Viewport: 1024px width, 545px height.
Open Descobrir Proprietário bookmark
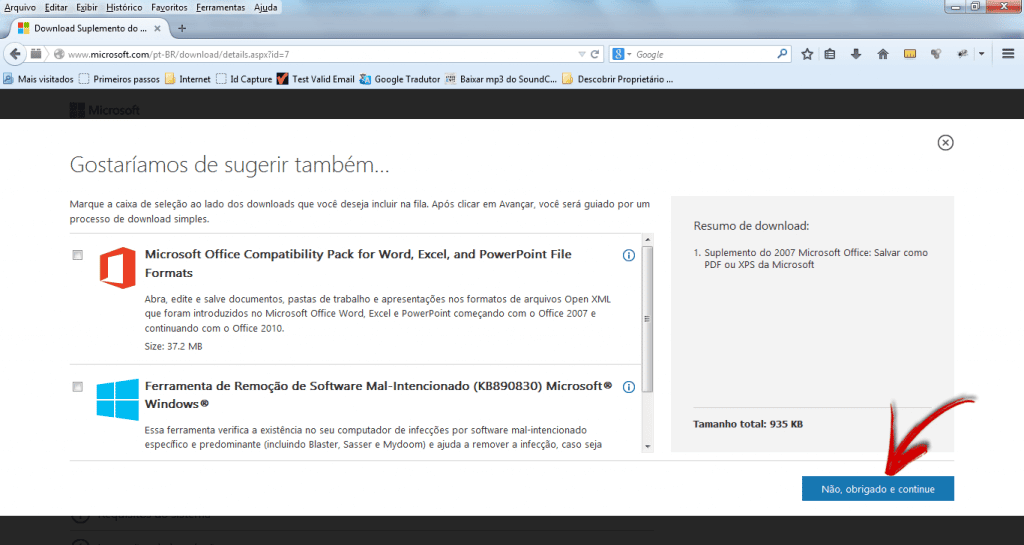(x=617, y=79)
